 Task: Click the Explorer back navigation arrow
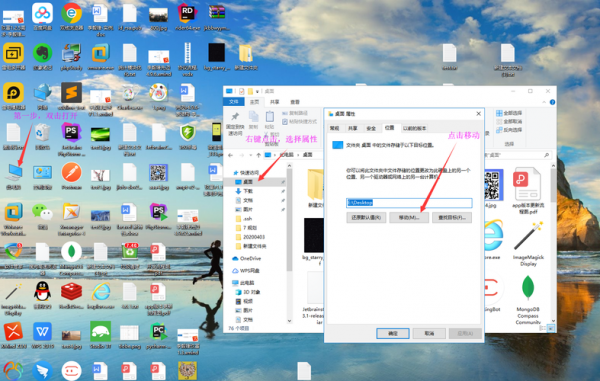point(230,155)
